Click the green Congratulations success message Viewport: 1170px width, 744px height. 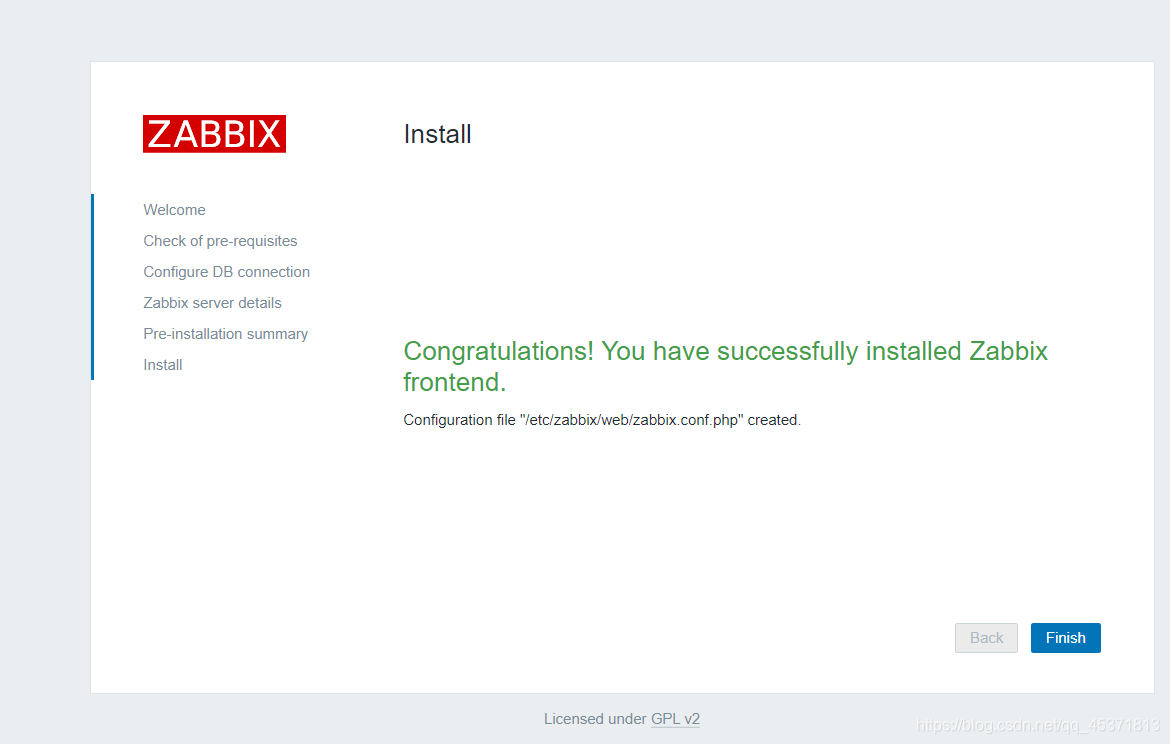tap(725, 366)
